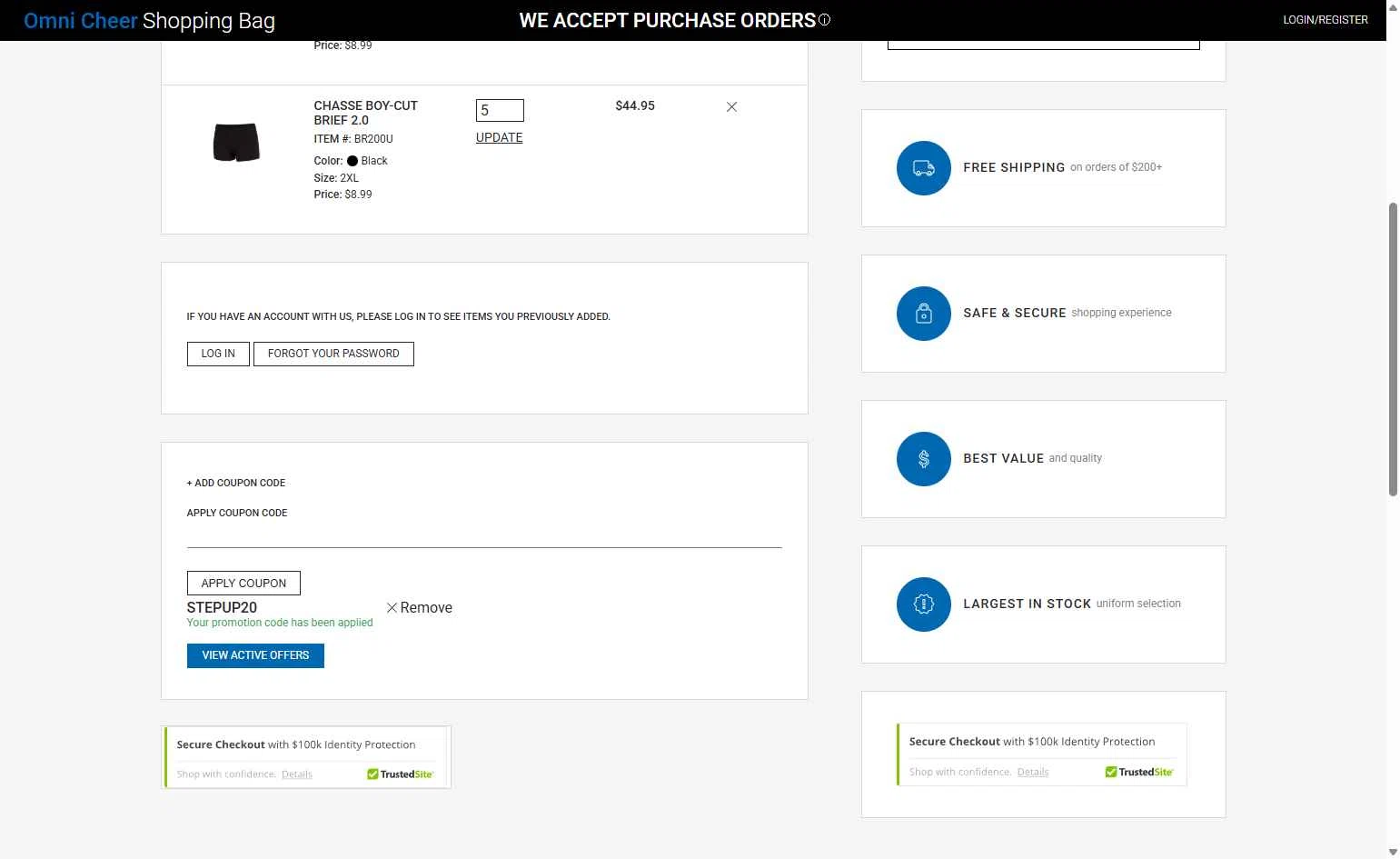Remove the STEPUP20 promotion code

click(x=419, y=608)
